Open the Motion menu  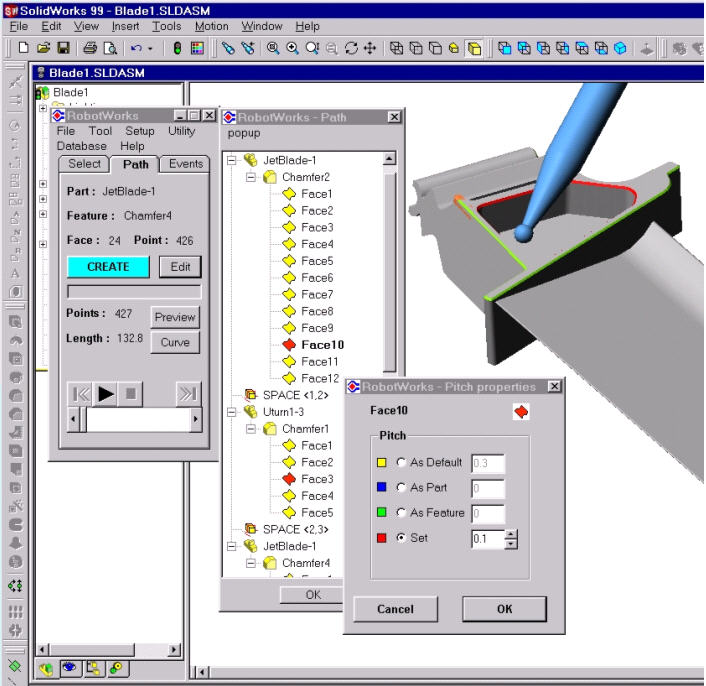click(x=211, y=26)
